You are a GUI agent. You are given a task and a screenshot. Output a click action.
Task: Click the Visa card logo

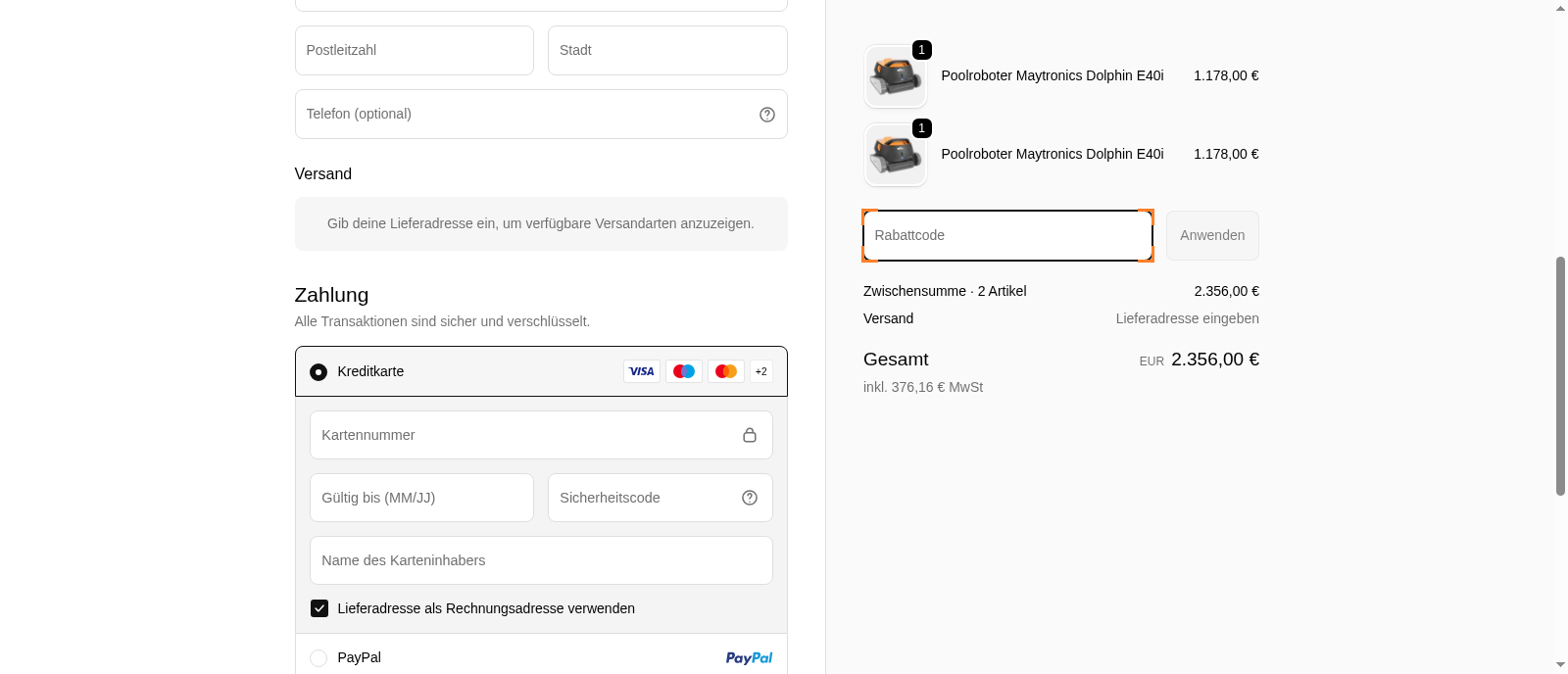(642, 371)
